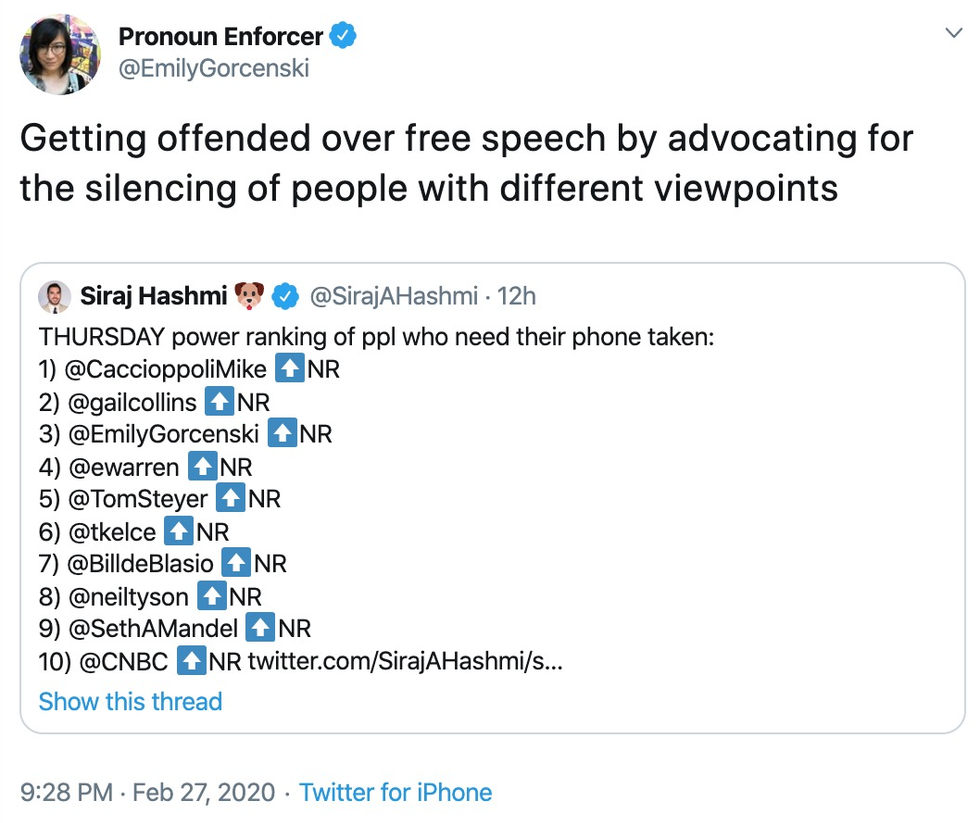Click Siraj Hashmi's verified badge
980x823 pixels.
click(286, 297)
